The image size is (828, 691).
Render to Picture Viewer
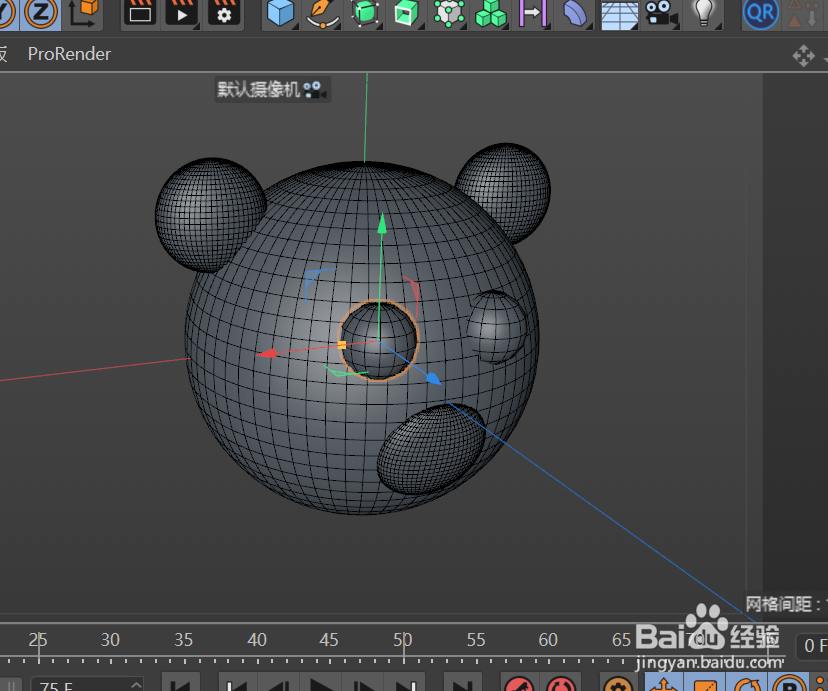182,13
